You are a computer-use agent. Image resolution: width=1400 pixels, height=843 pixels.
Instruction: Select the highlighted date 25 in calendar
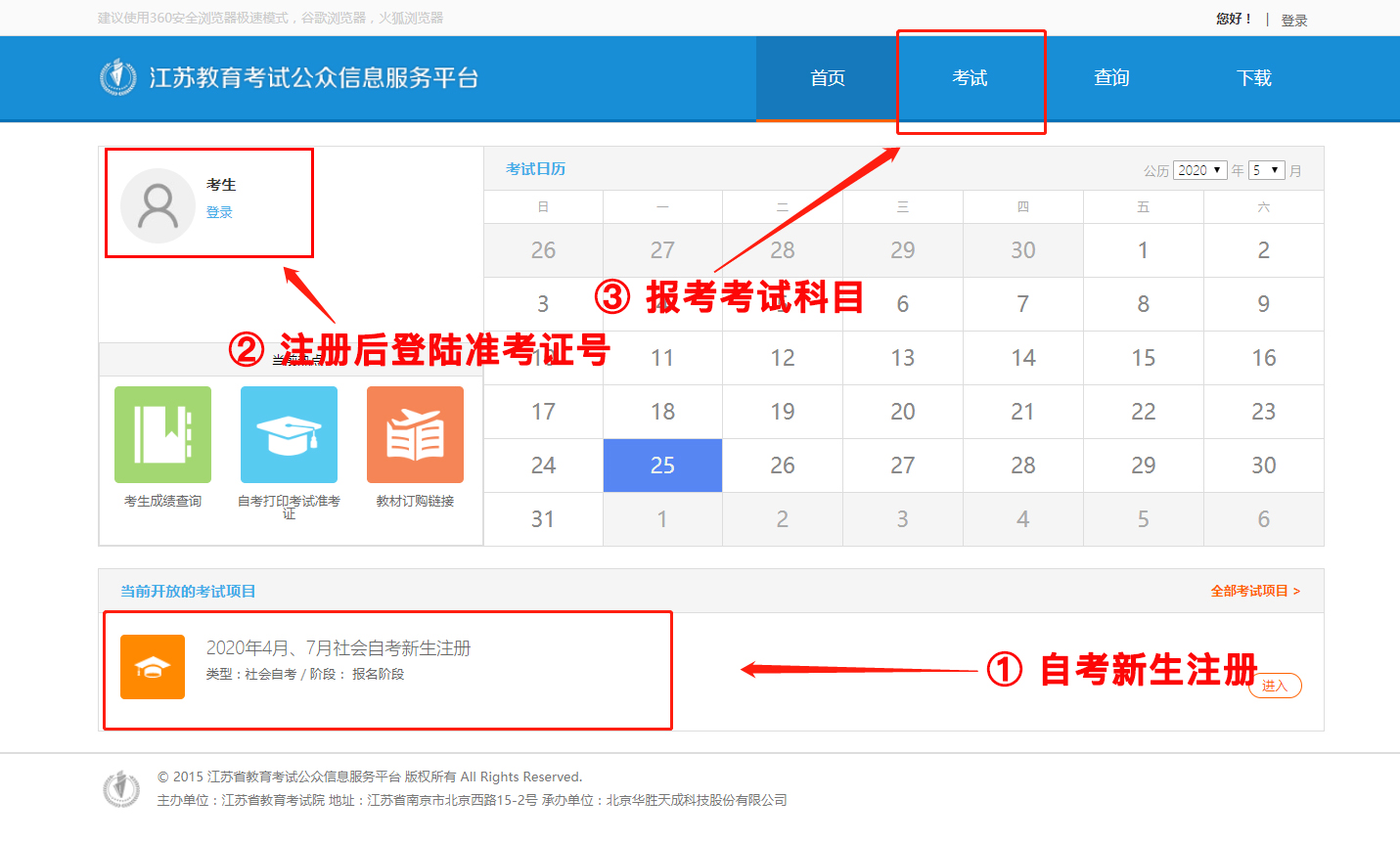[662, 466]
